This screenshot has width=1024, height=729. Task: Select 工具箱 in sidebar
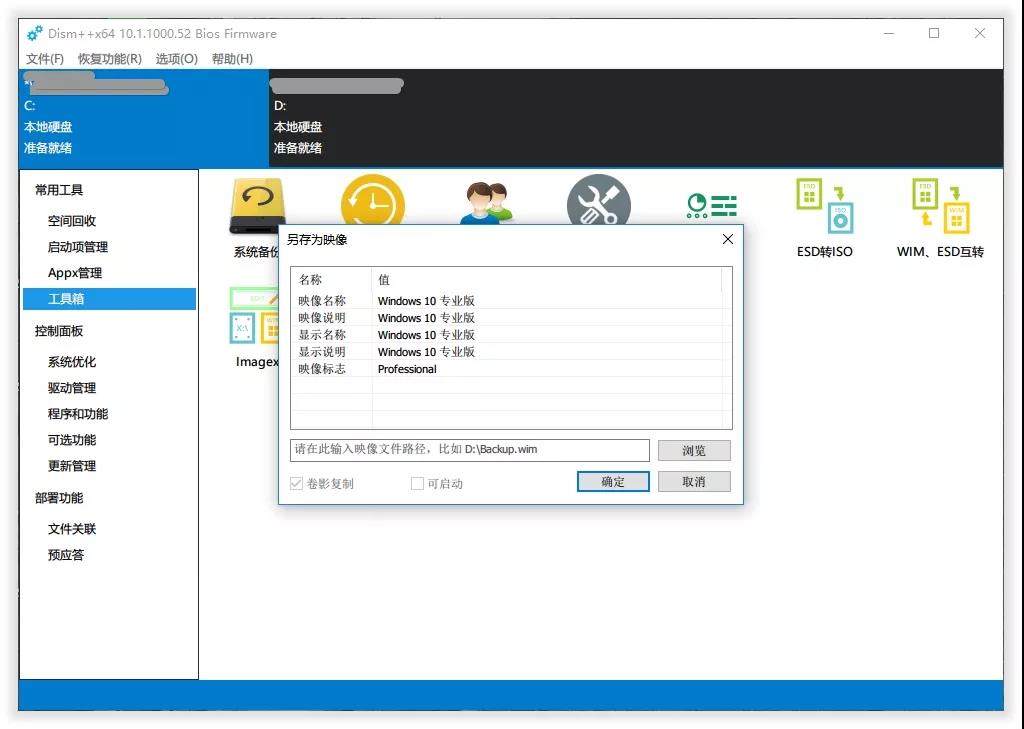109,299
